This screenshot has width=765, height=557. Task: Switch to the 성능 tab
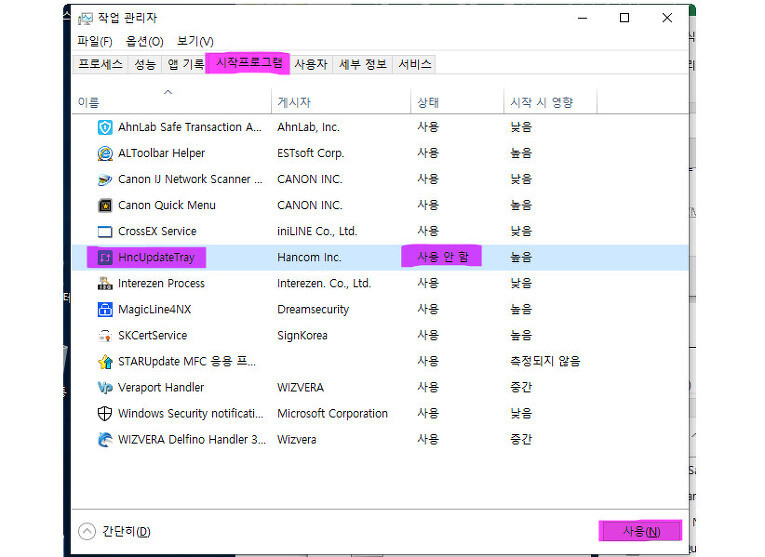click(145, 64)
